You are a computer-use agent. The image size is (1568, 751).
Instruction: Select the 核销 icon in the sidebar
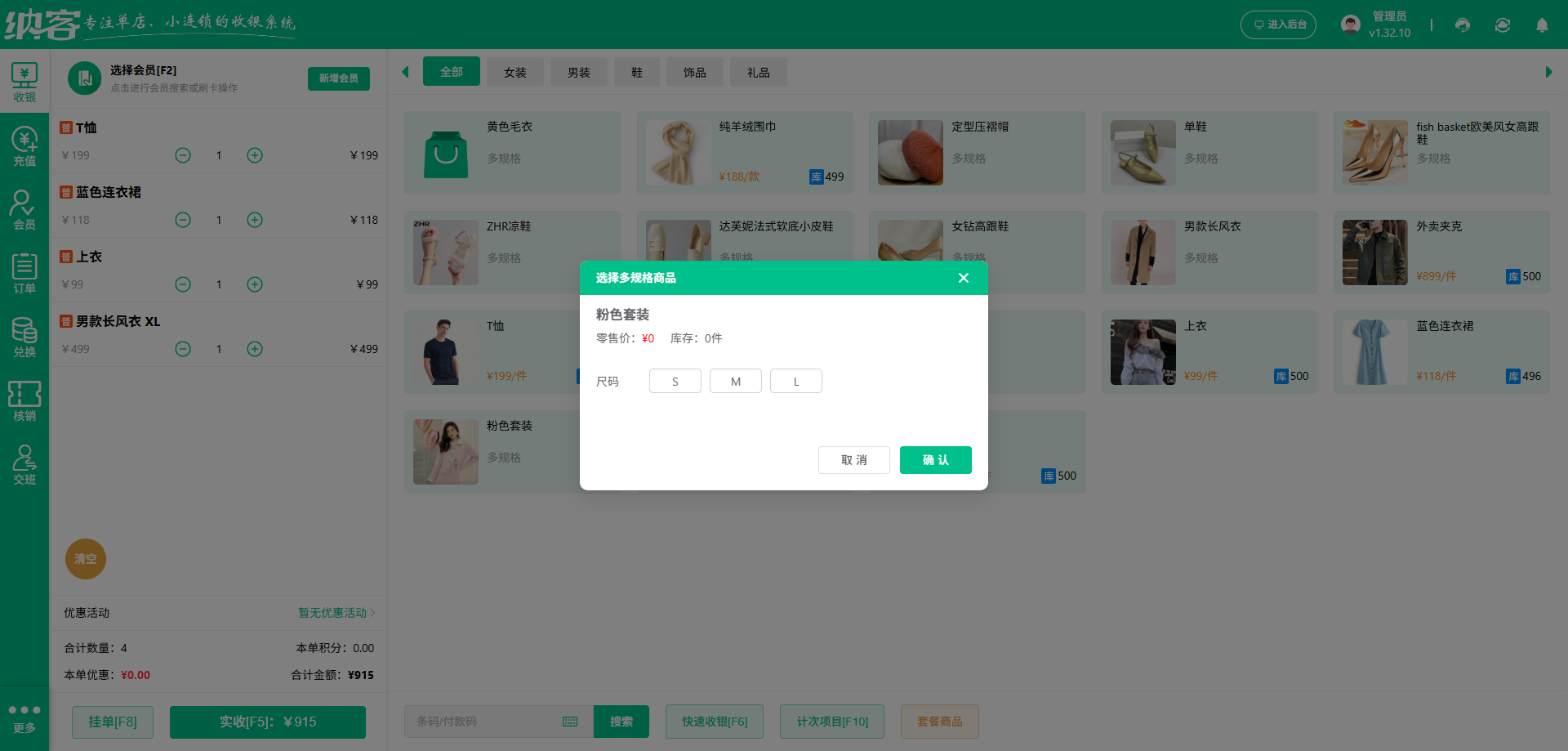click(x=24, y=400)
